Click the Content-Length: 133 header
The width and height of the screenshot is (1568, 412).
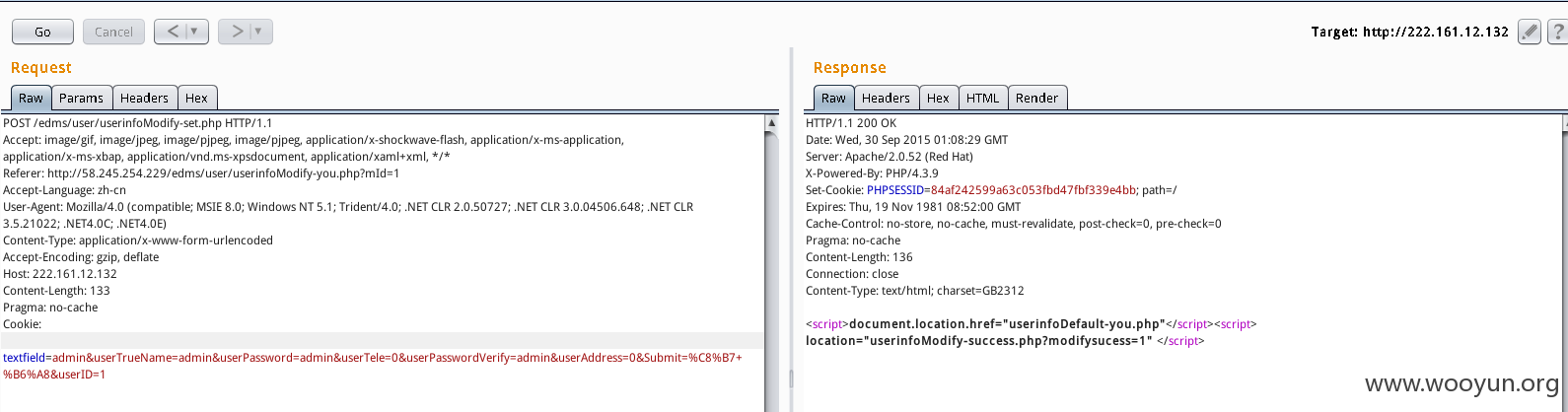56,291
